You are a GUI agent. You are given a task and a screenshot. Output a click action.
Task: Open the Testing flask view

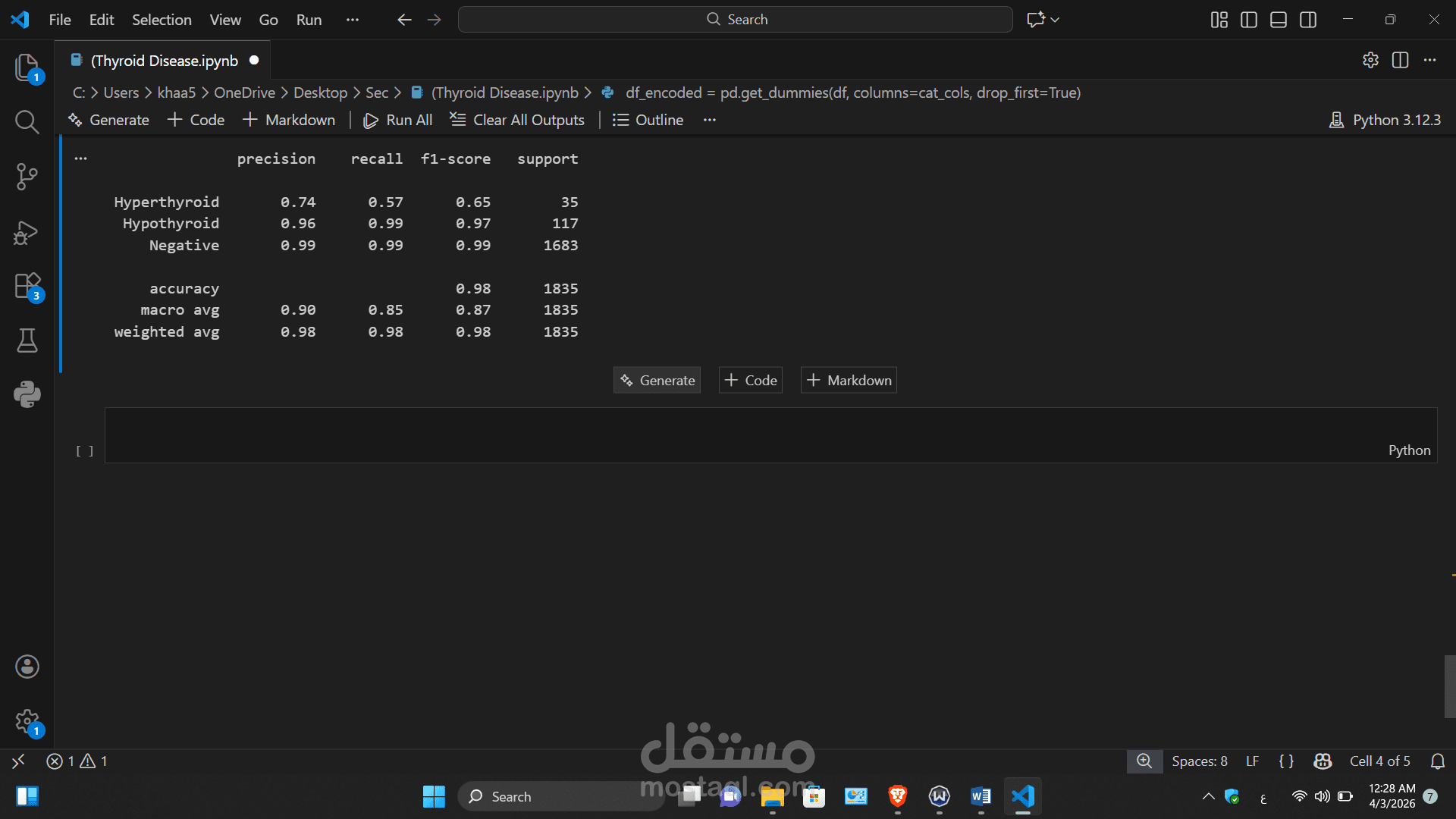[27, 340]
